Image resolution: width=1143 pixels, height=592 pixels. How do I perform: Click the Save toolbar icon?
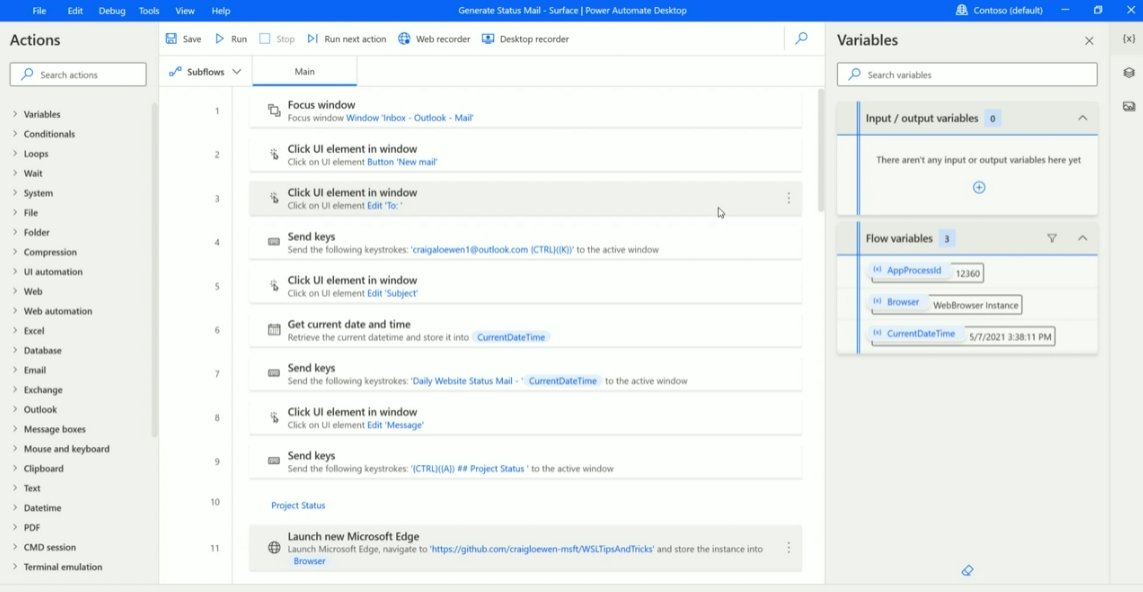(x=171, y=39)
